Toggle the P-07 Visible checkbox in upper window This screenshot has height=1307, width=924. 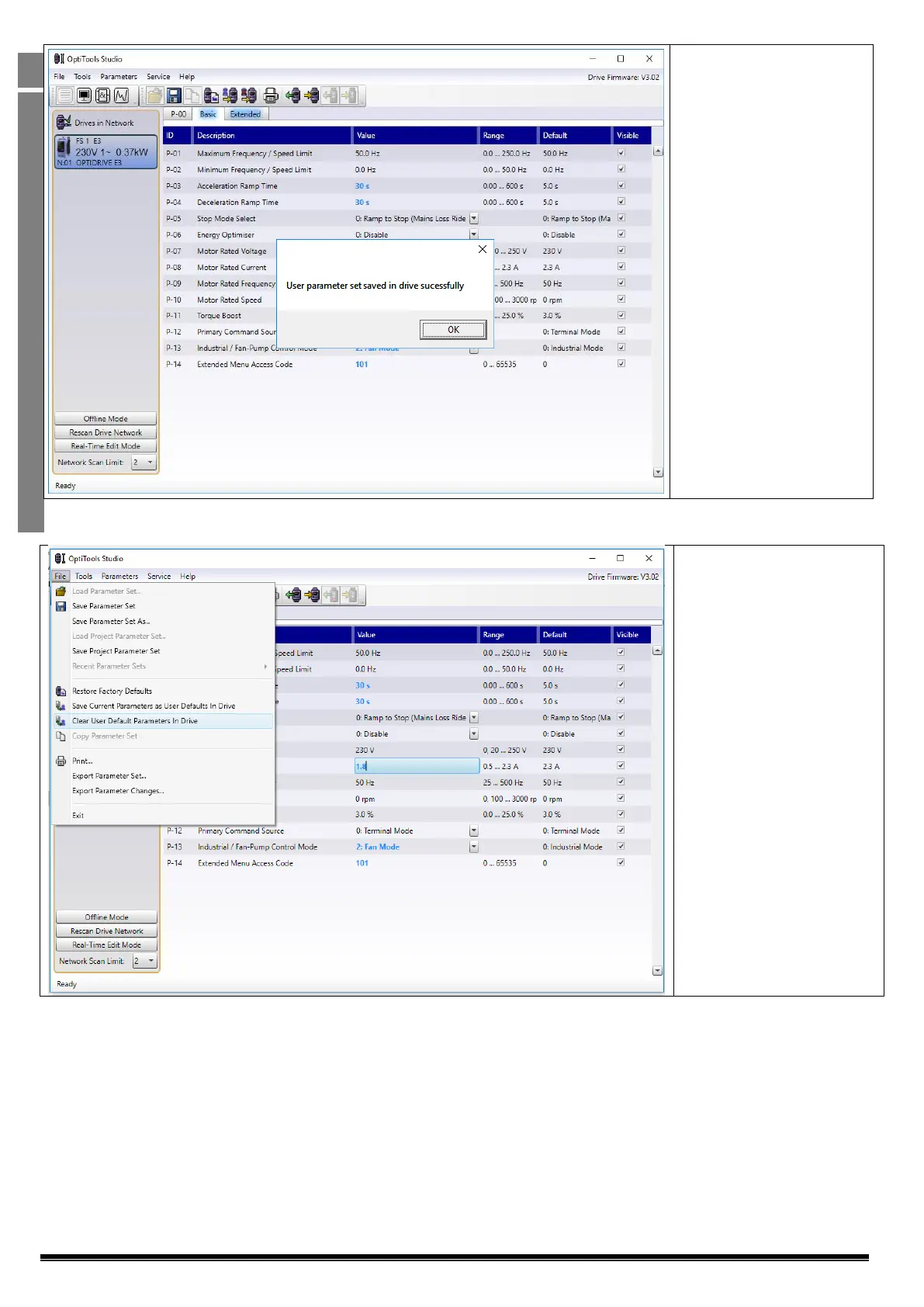coord(621,251)
